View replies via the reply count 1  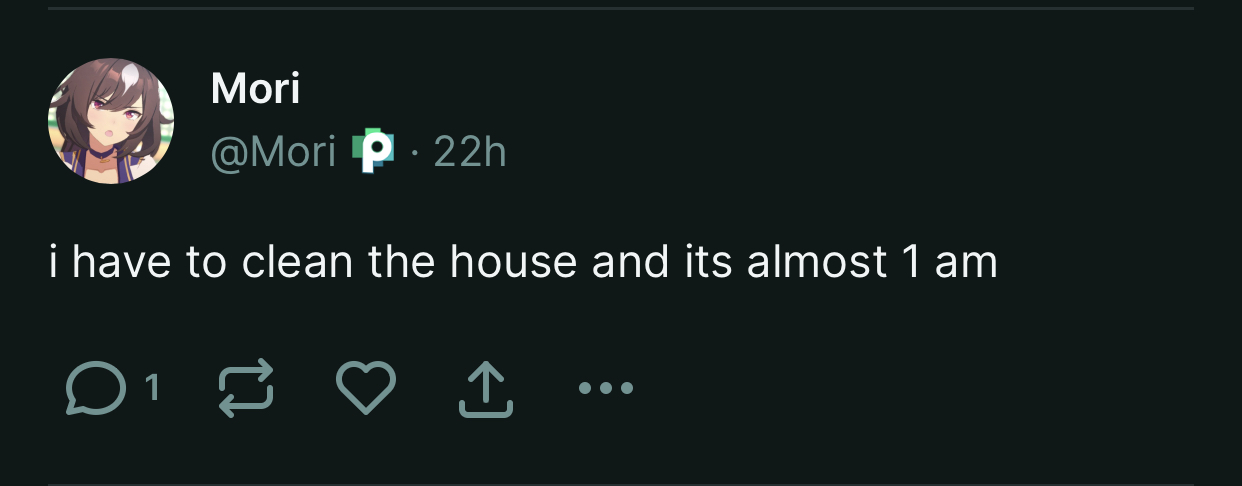[151, 387]
